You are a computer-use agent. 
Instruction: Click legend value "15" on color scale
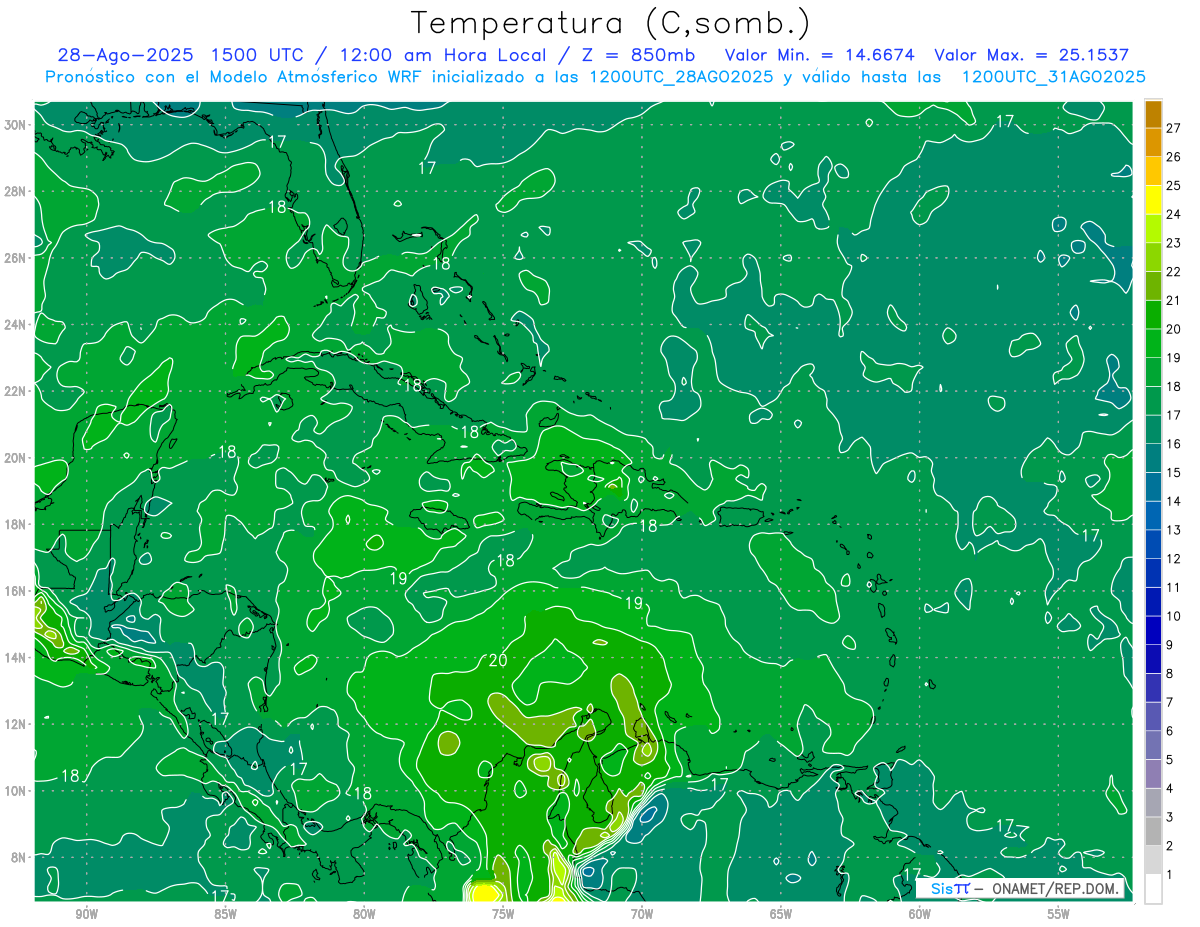(1173, 472)
